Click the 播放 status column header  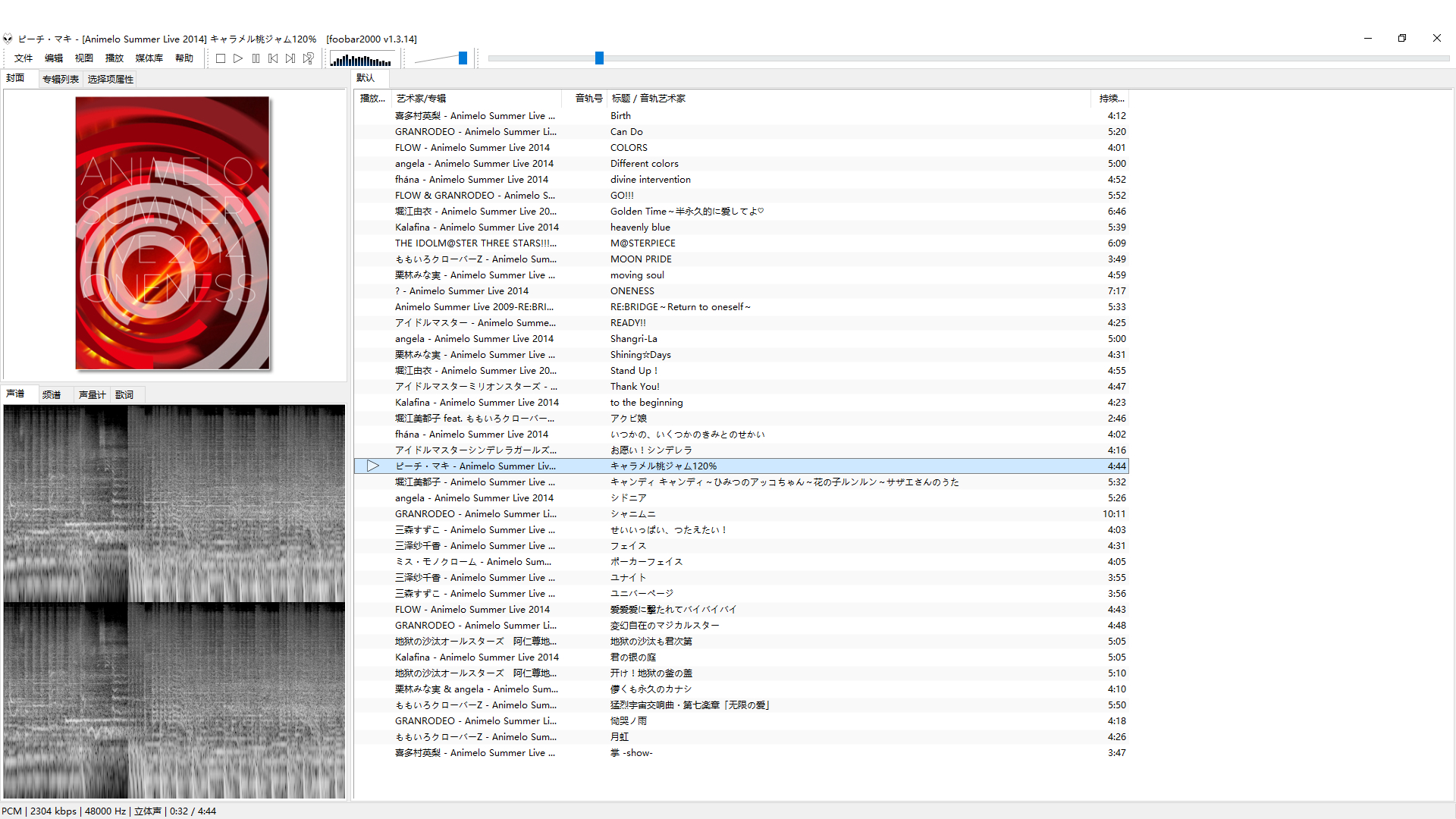[373, 99]
